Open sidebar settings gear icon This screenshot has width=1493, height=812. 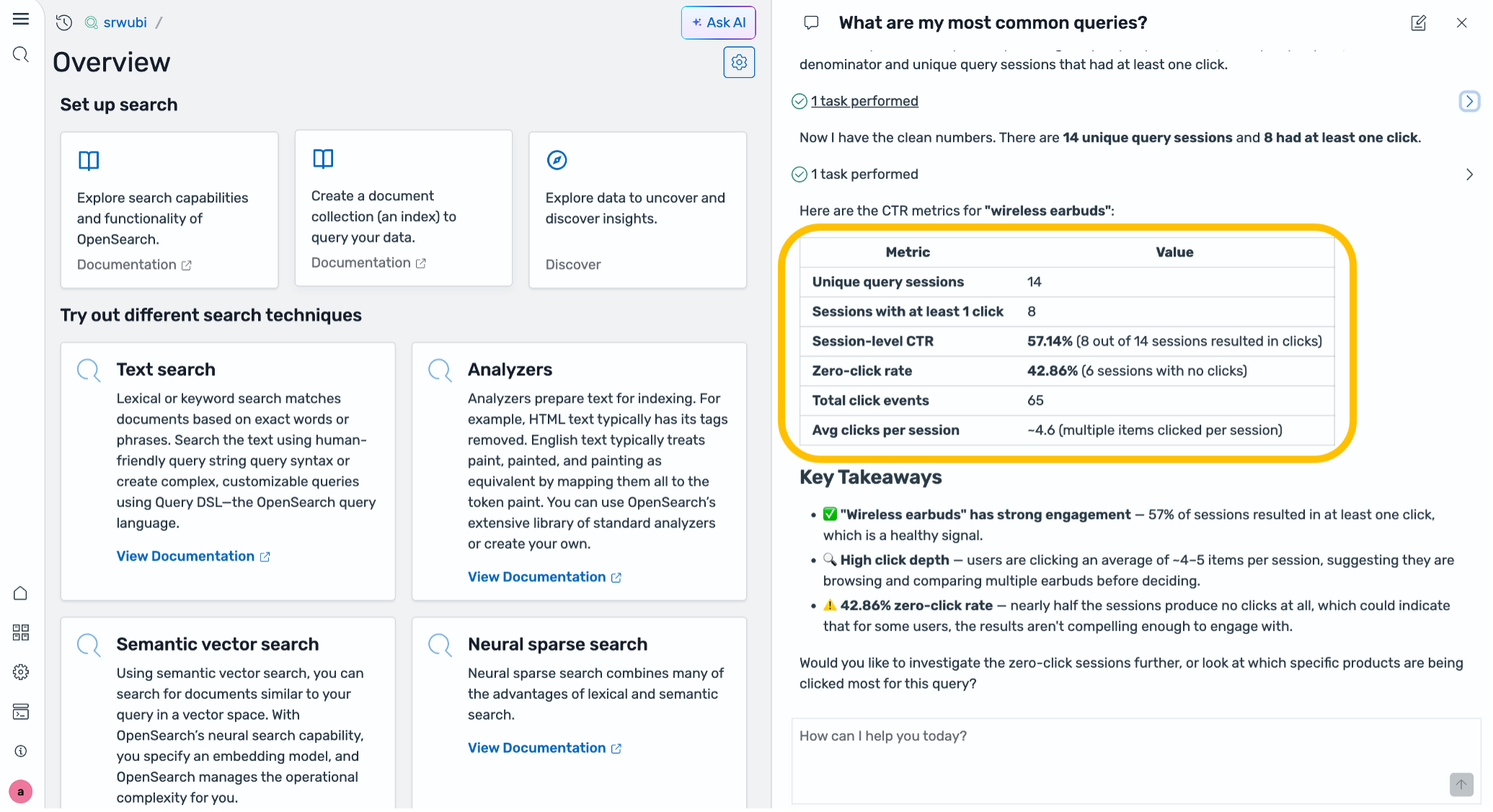click(21, 672)
